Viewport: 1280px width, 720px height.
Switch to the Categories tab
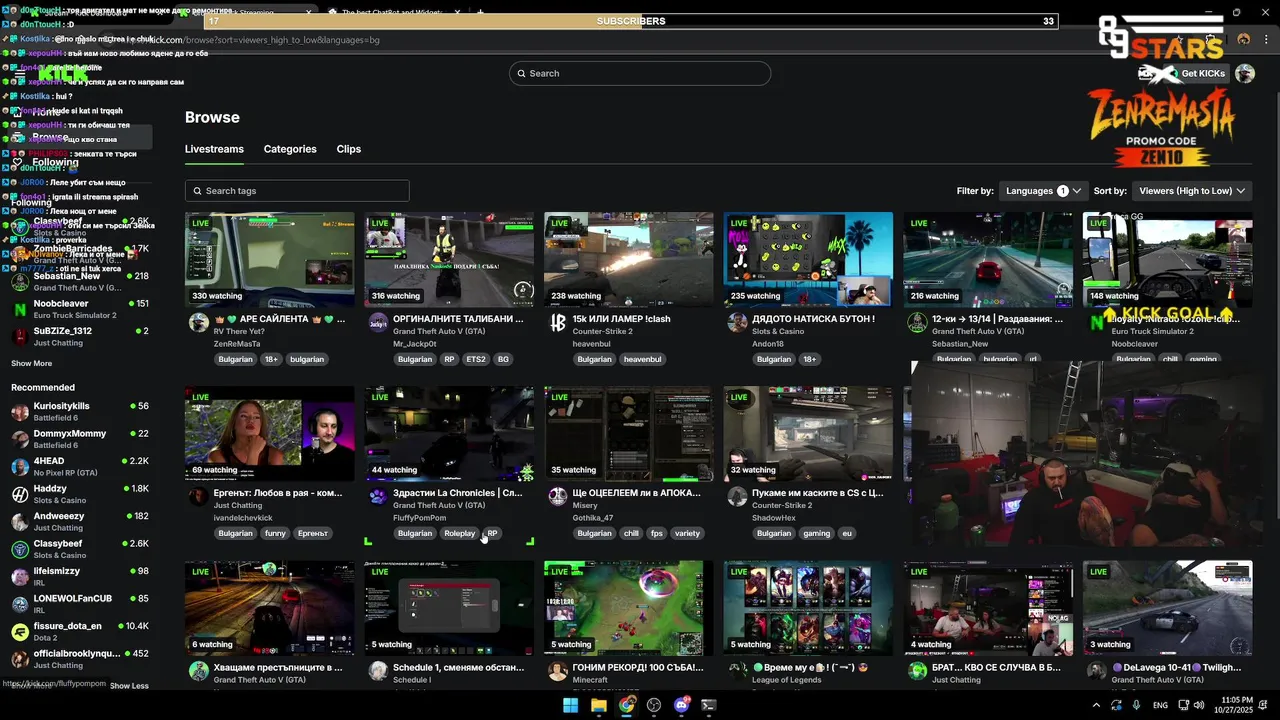(x=290, y=149)
